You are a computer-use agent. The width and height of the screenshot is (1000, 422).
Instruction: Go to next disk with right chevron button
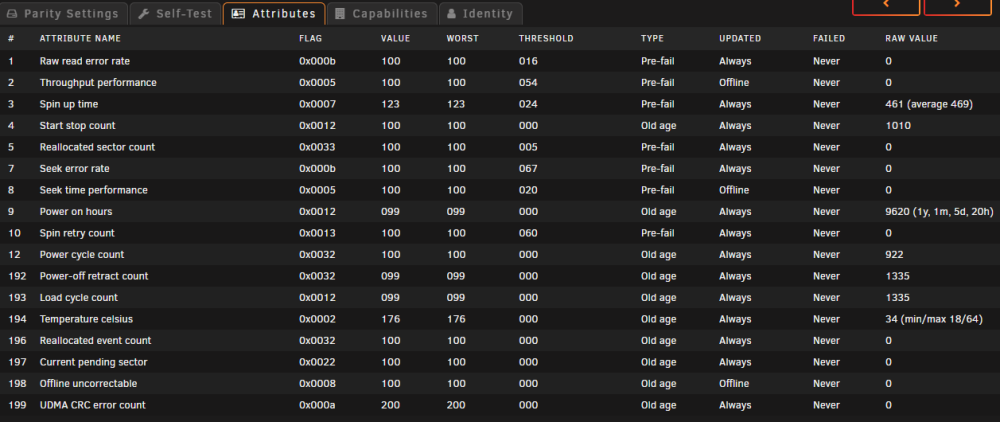957,6
